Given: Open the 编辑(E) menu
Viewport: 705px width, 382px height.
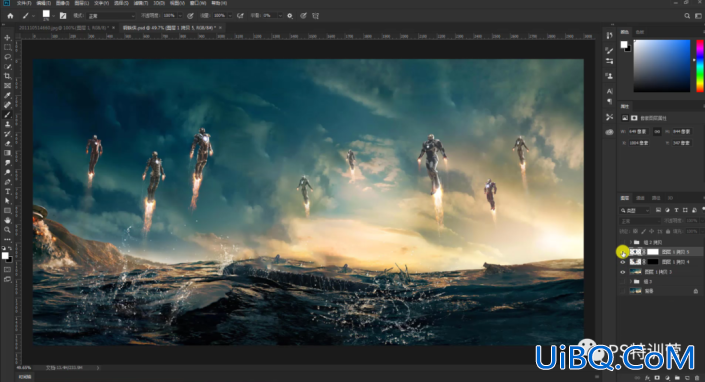Looking at the screenshot, I should click(43, 3).
